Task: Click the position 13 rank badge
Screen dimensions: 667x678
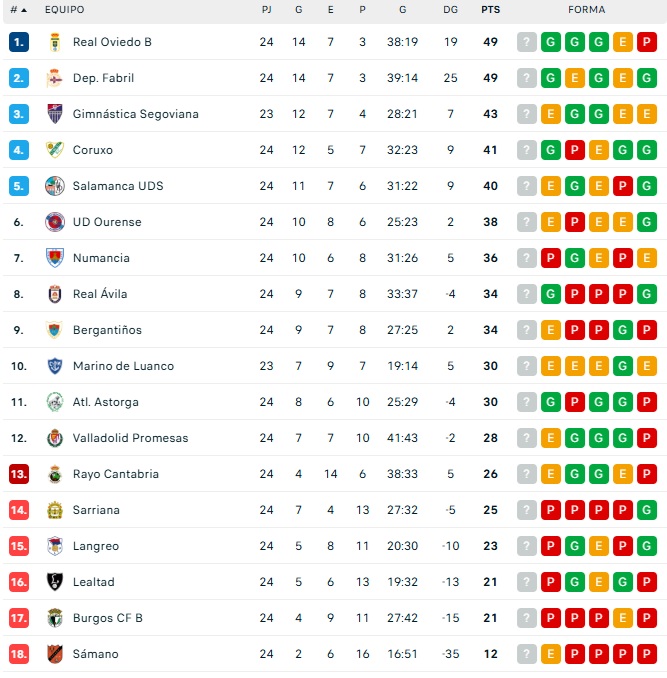Action: (18, 474)
